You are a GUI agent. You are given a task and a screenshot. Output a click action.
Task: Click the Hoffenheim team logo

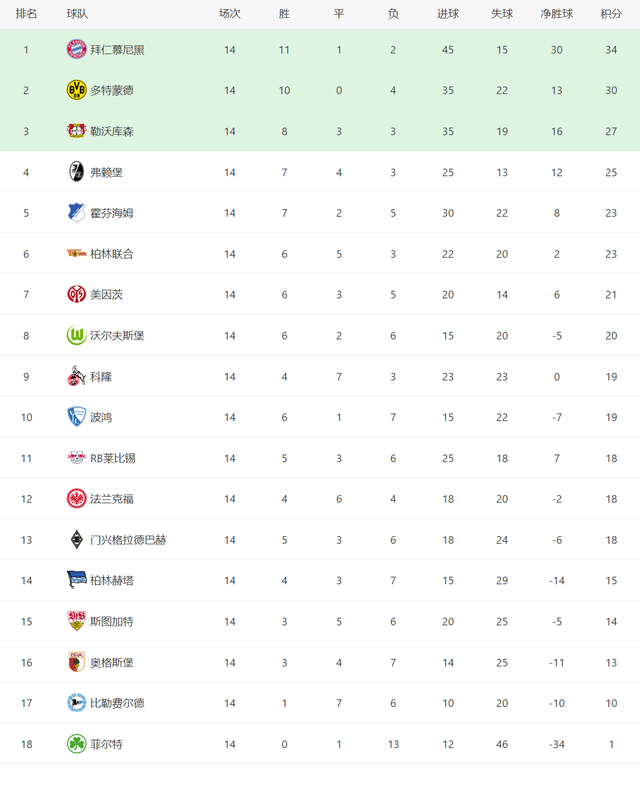pos(77,213)
